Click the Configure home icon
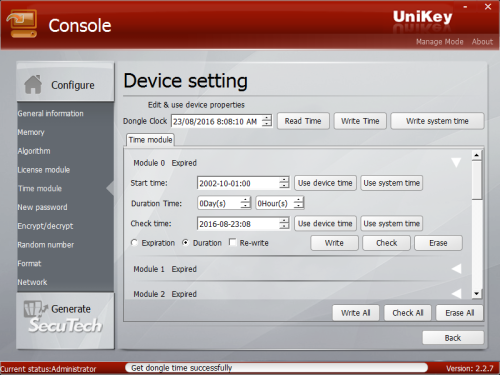This screenshot has width=500, height=375. 33,84
